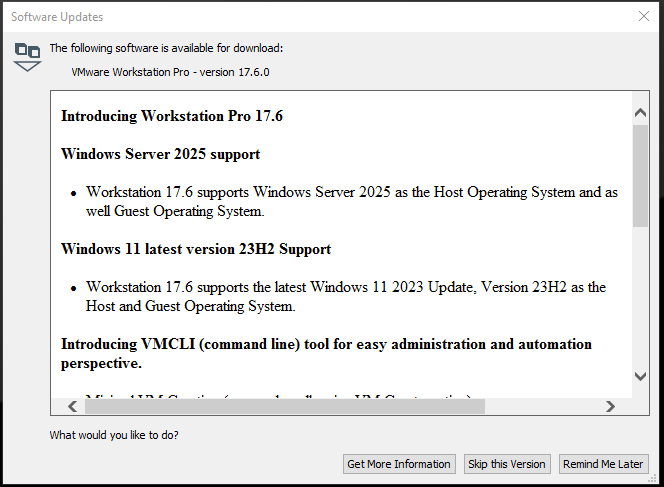Click the horizontal scrollbar left arrow

(72, 406)
